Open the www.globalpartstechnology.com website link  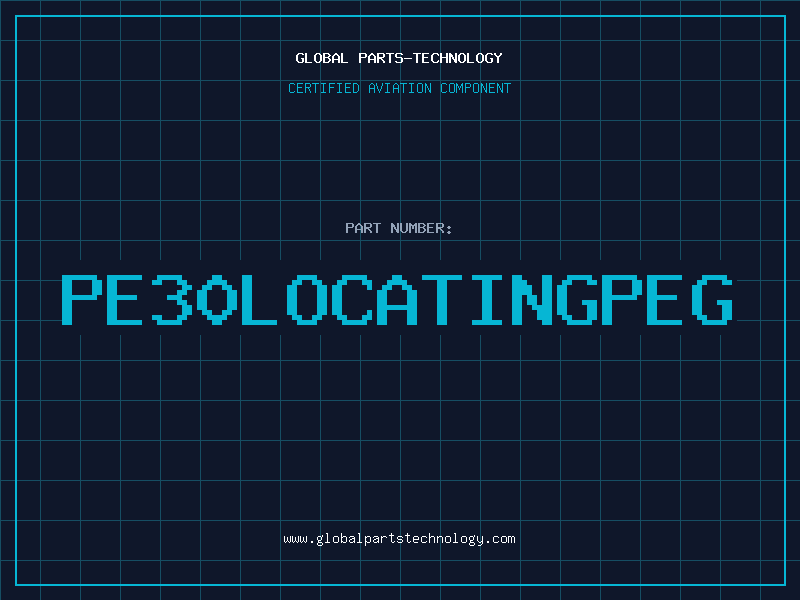click(x=399, y=539)
